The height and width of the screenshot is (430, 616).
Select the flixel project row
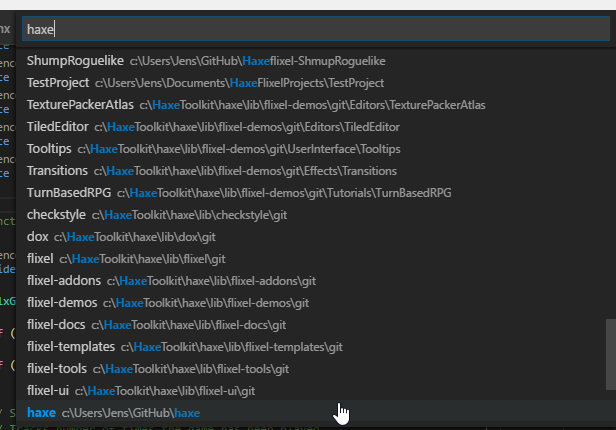tap(316, 259)
